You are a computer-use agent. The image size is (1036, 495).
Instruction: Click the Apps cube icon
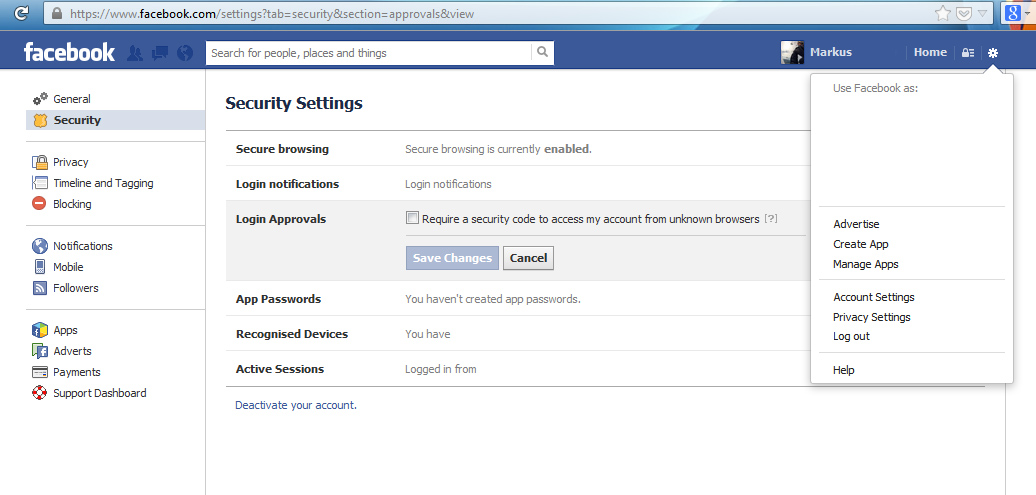(40, 330)
